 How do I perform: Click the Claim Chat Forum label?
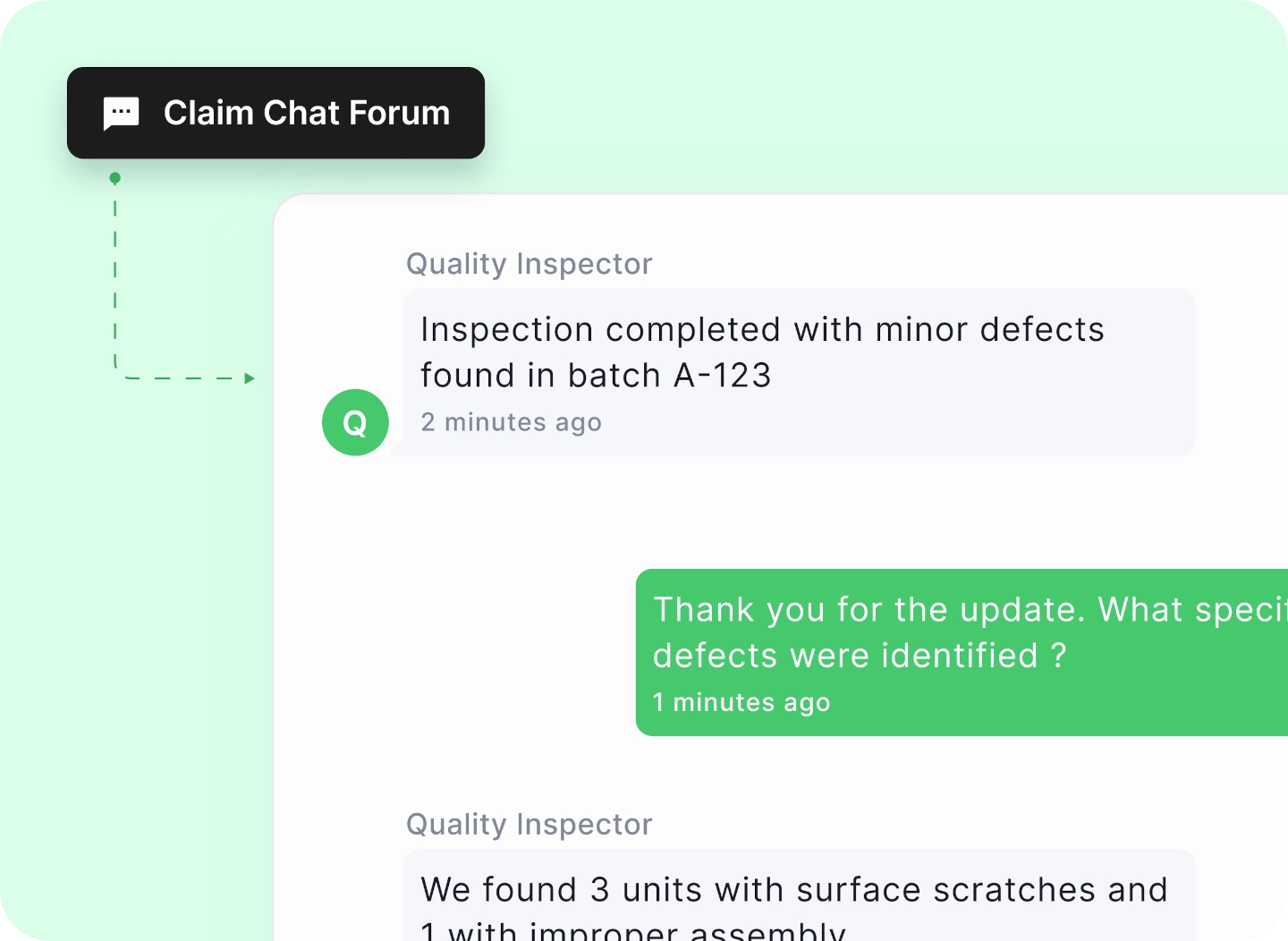pos(306,113)
